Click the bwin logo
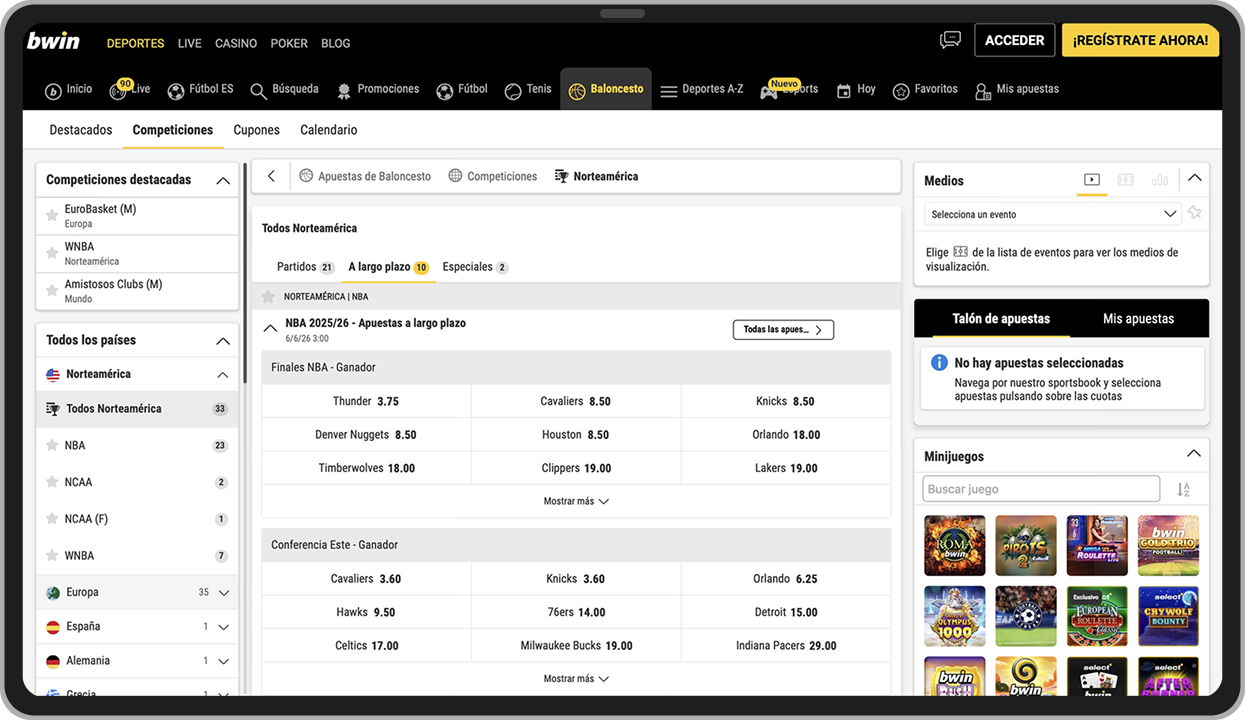Image resolution: width=1245 pixels, height=720 pixels. pyautogui.click(x=53, y=41)
